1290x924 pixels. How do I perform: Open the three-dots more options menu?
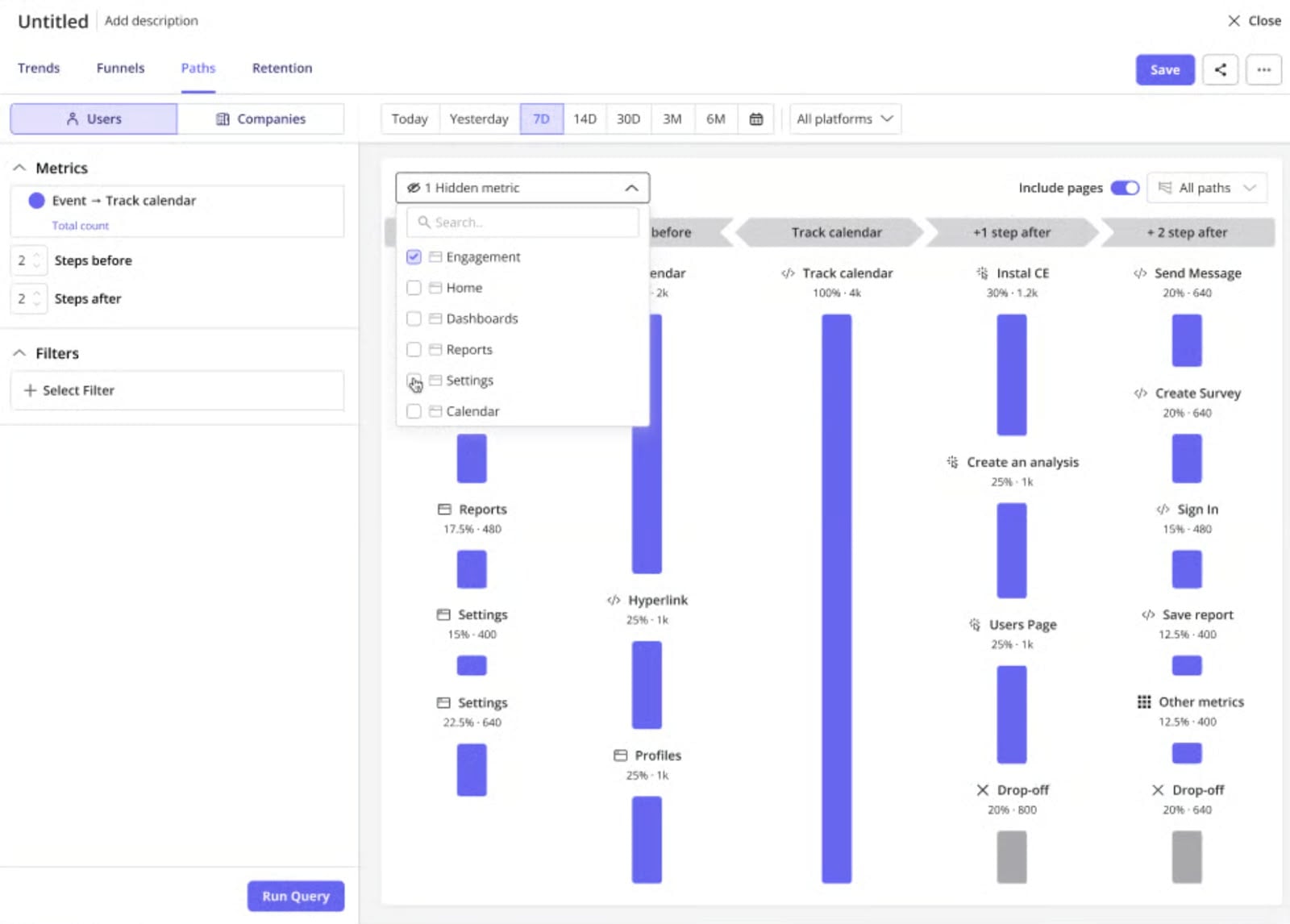pyautogui.click(x=1263, y=70)
